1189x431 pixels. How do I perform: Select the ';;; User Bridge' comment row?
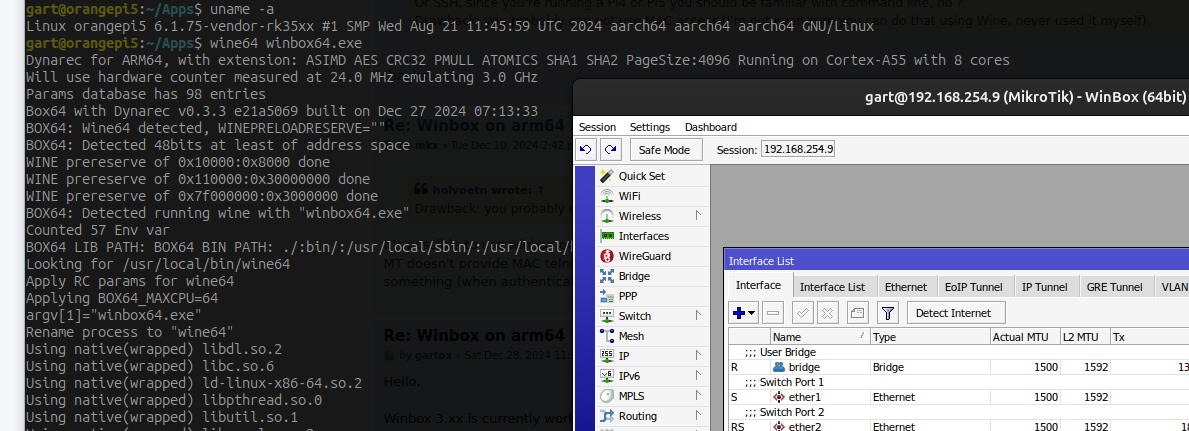tap(958, 352)
